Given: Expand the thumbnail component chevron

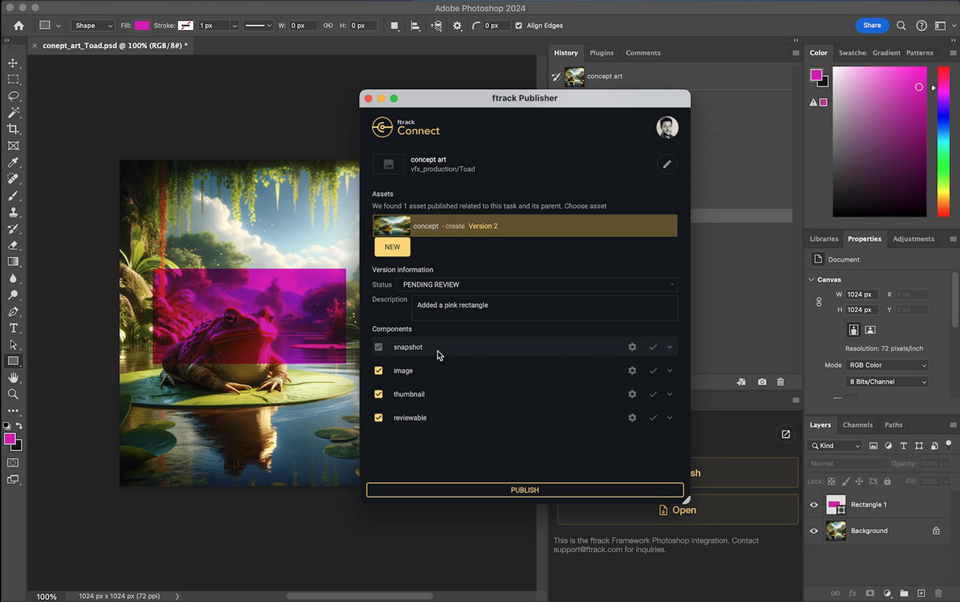Looking at the screenshot, I should [668, 394].
